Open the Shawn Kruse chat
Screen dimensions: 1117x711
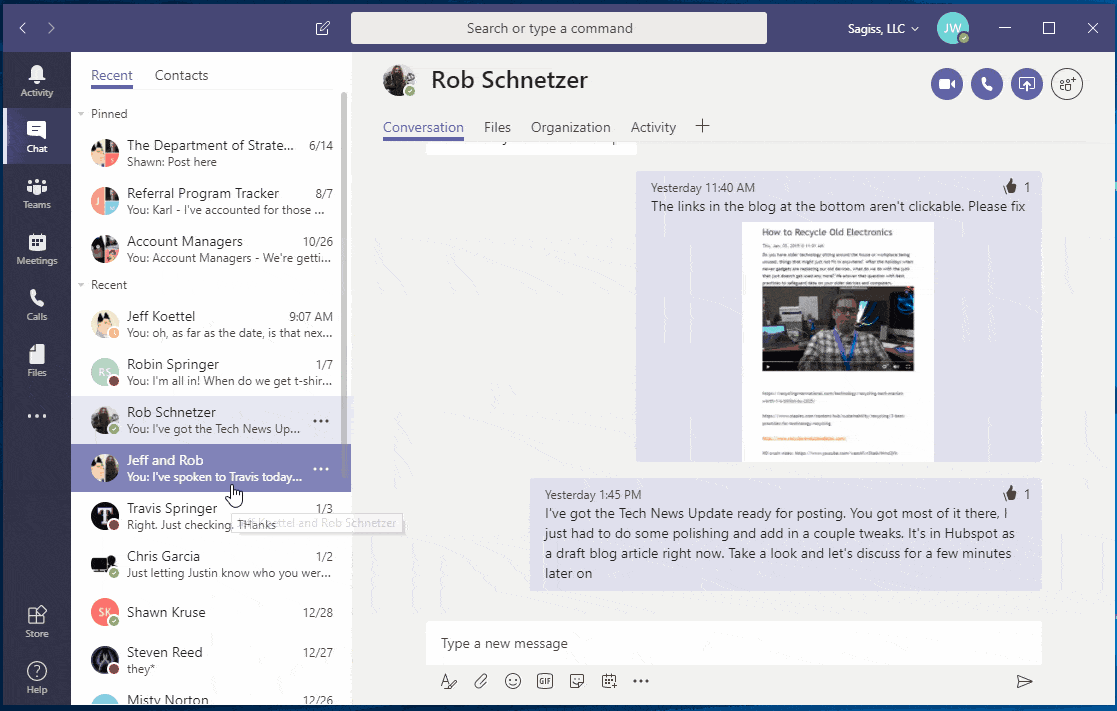[211, 612]
